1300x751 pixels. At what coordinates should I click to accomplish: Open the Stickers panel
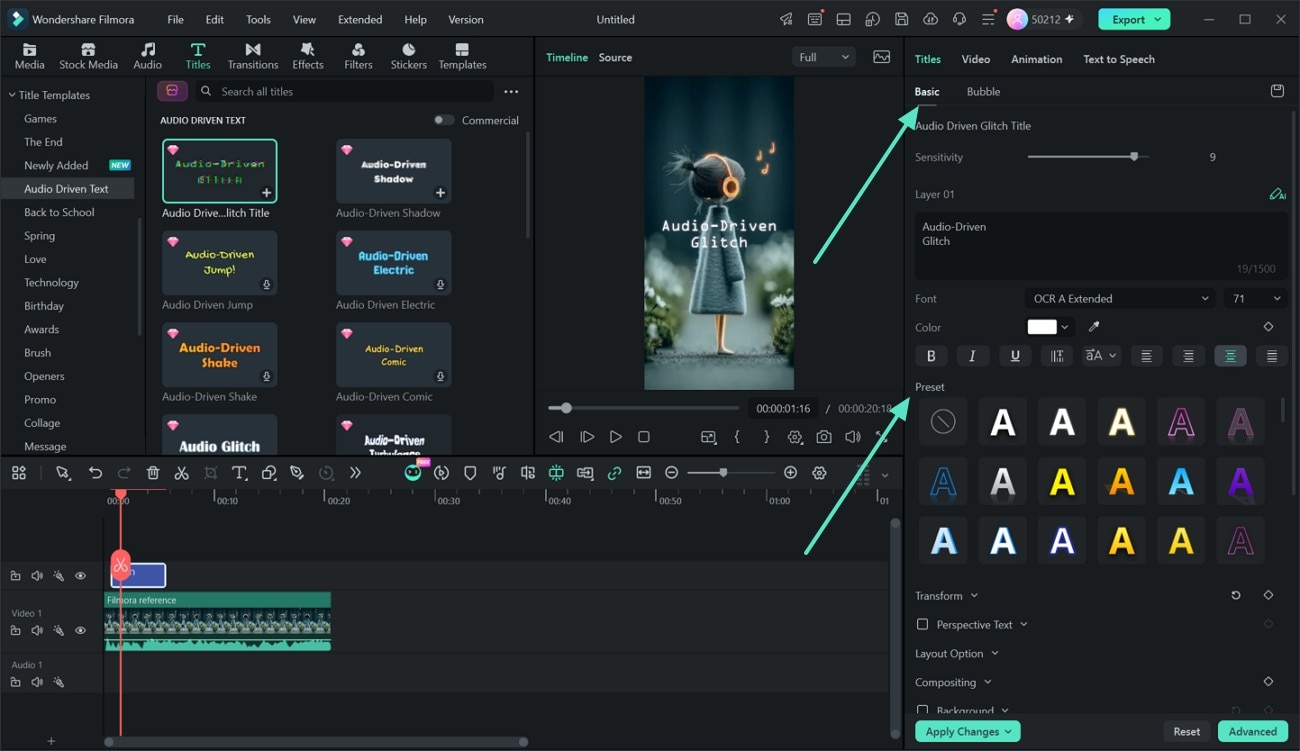pyautogui.click(x=408, y=56)
